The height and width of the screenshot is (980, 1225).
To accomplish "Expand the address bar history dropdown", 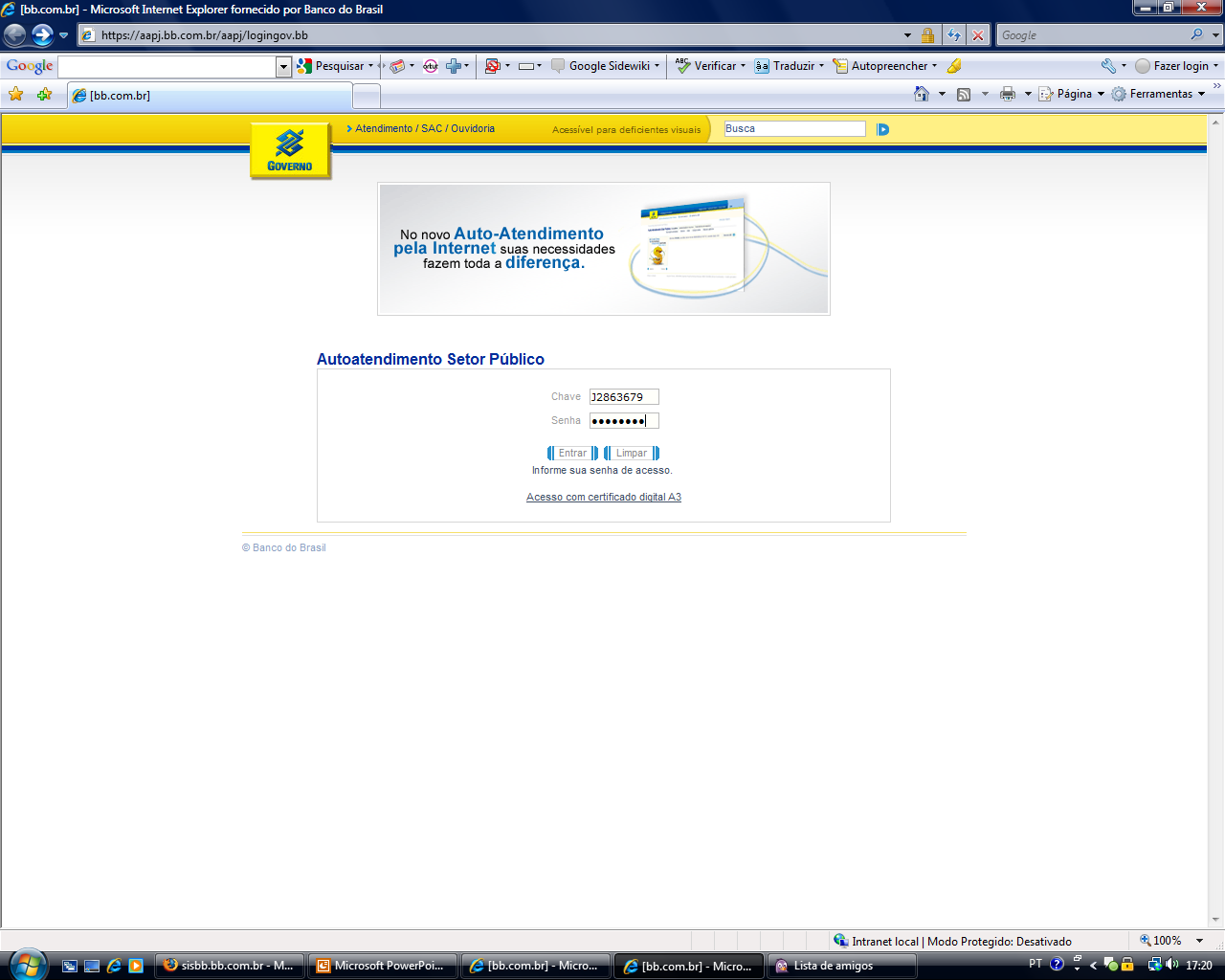I will (x=907, y=35).
